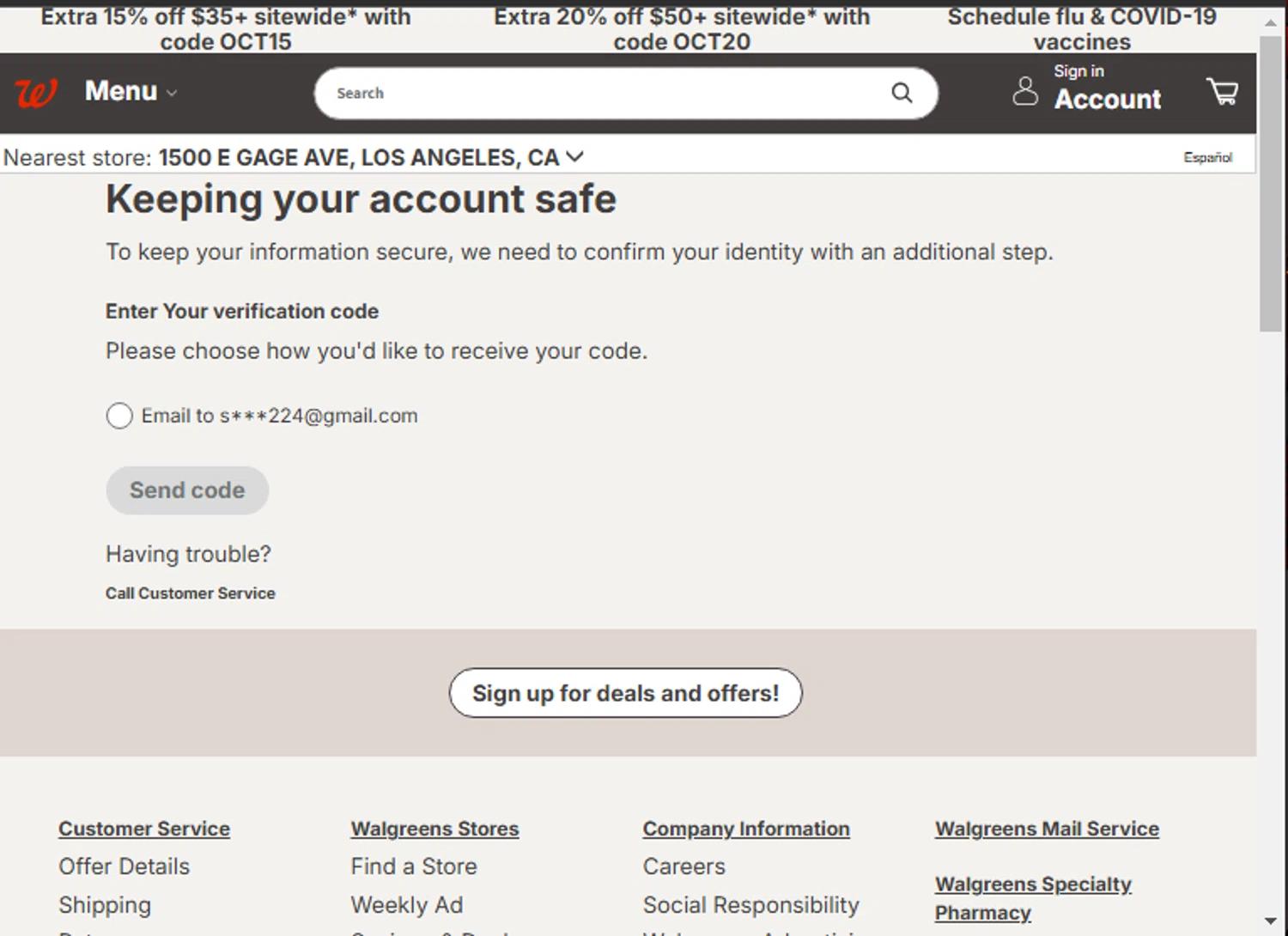Open Call Customer Service link

[x=191, y=593]
